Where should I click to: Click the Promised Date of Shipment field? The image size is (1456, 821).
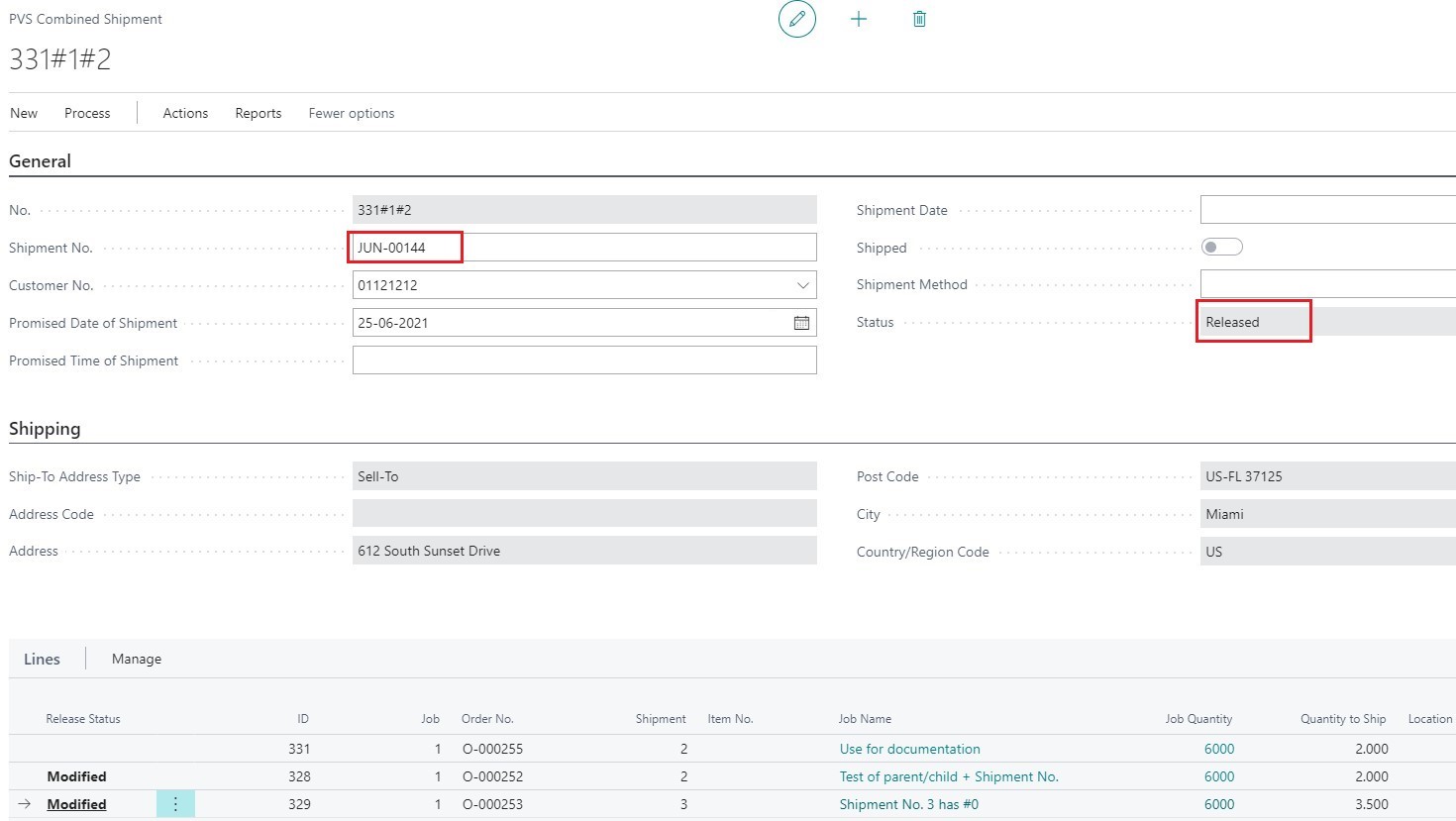[584, 323]
